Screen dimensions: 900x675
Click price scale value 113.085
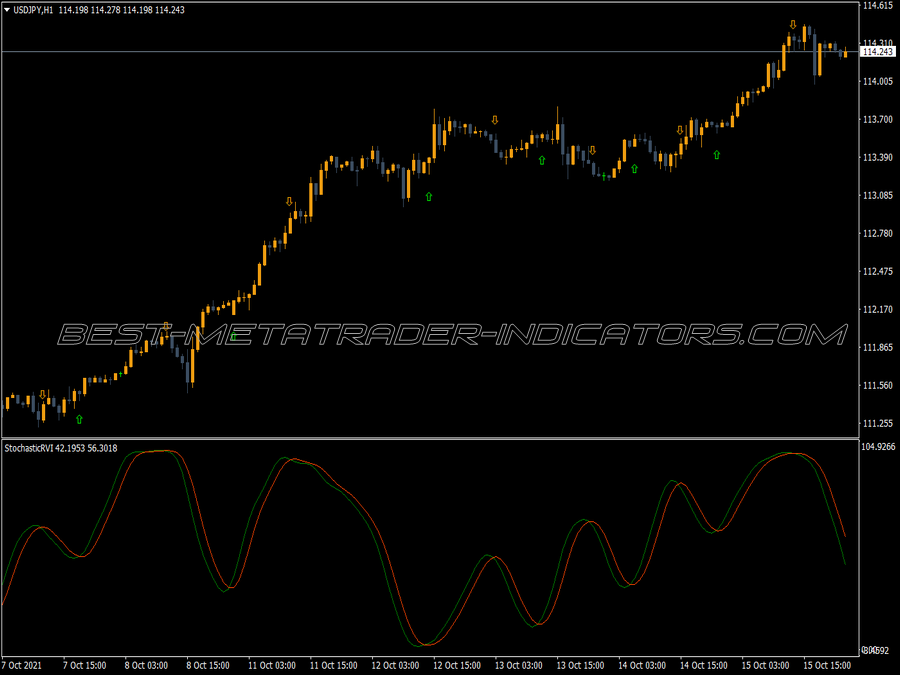click(x=878, y=196)
